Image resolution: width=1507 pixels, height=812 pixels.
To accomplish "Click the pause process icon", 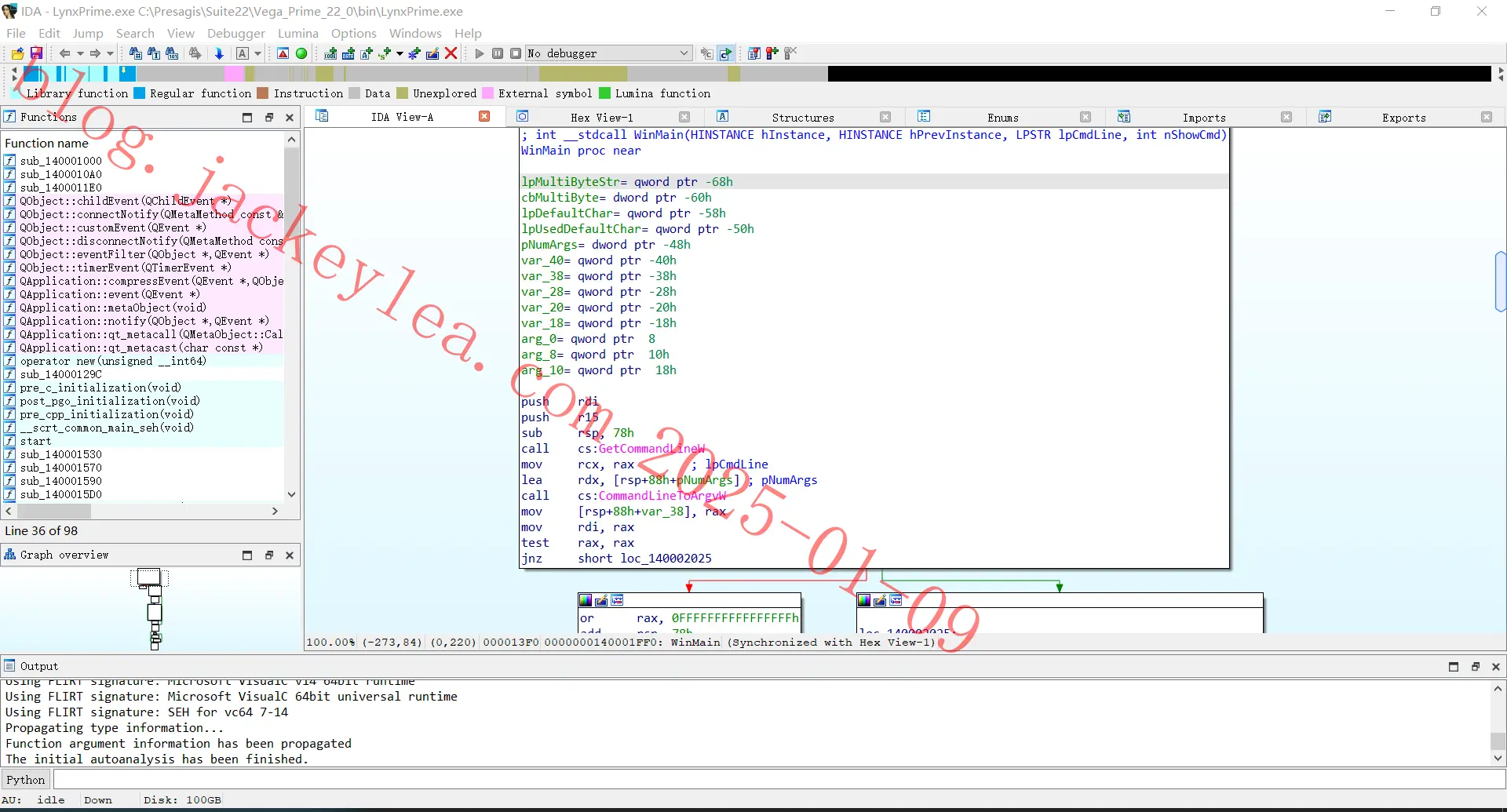I will (498, 53).
